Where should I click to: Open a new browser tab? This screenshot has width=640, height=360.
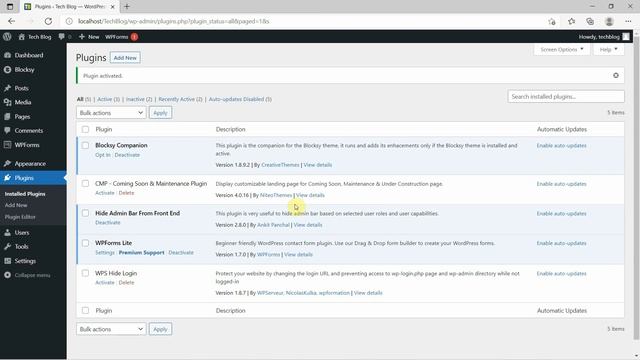127,7
